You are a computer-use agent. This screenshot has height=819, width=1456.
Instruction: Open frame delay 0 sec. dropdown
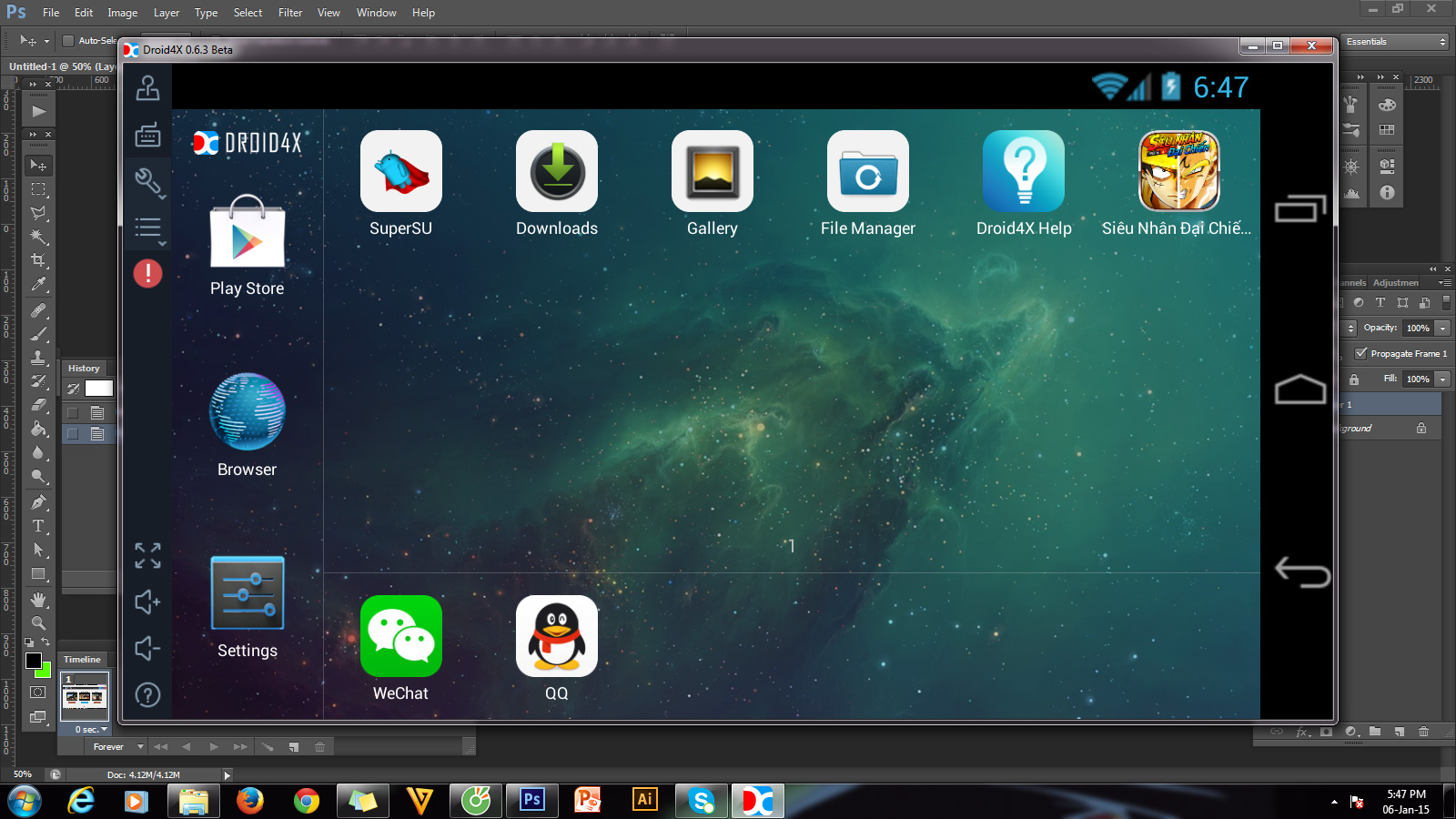click(x=91, y=730)
